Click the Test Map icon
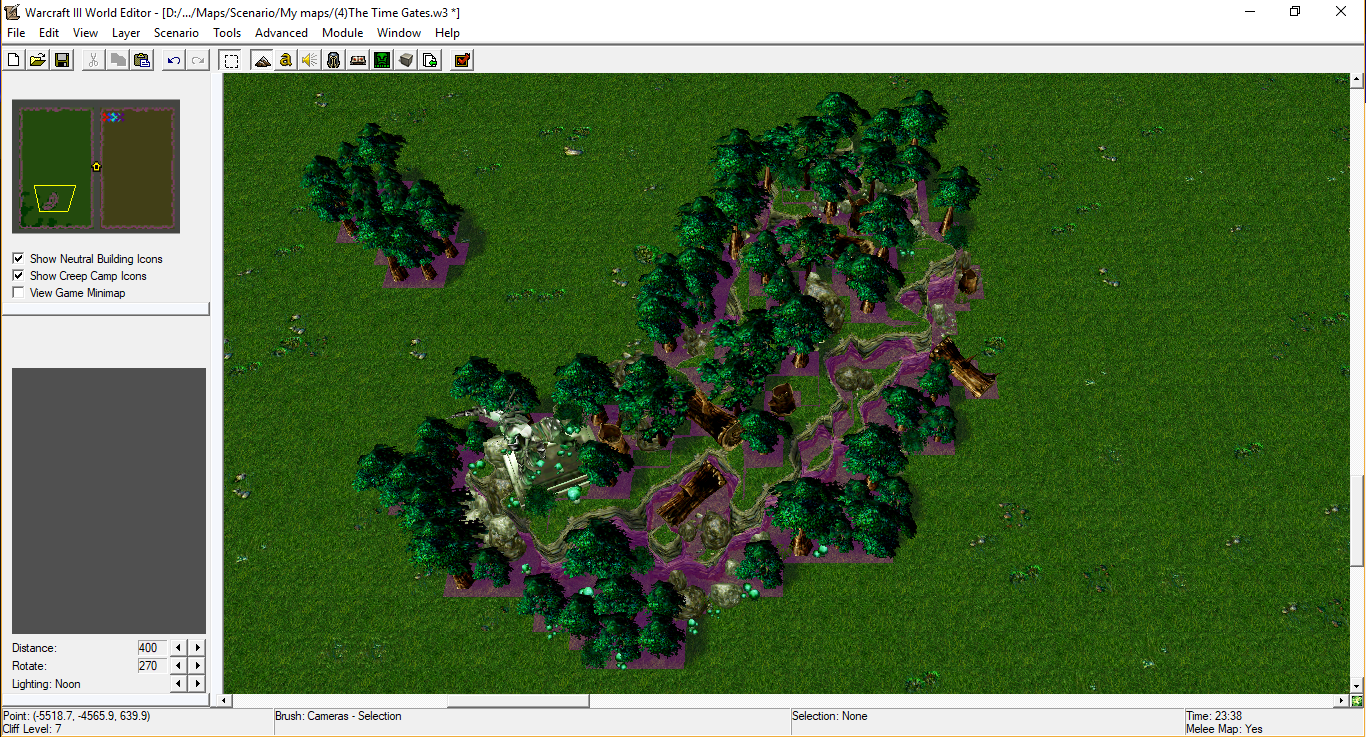This screenshot has height=737, width=1366. click(462, 60)
